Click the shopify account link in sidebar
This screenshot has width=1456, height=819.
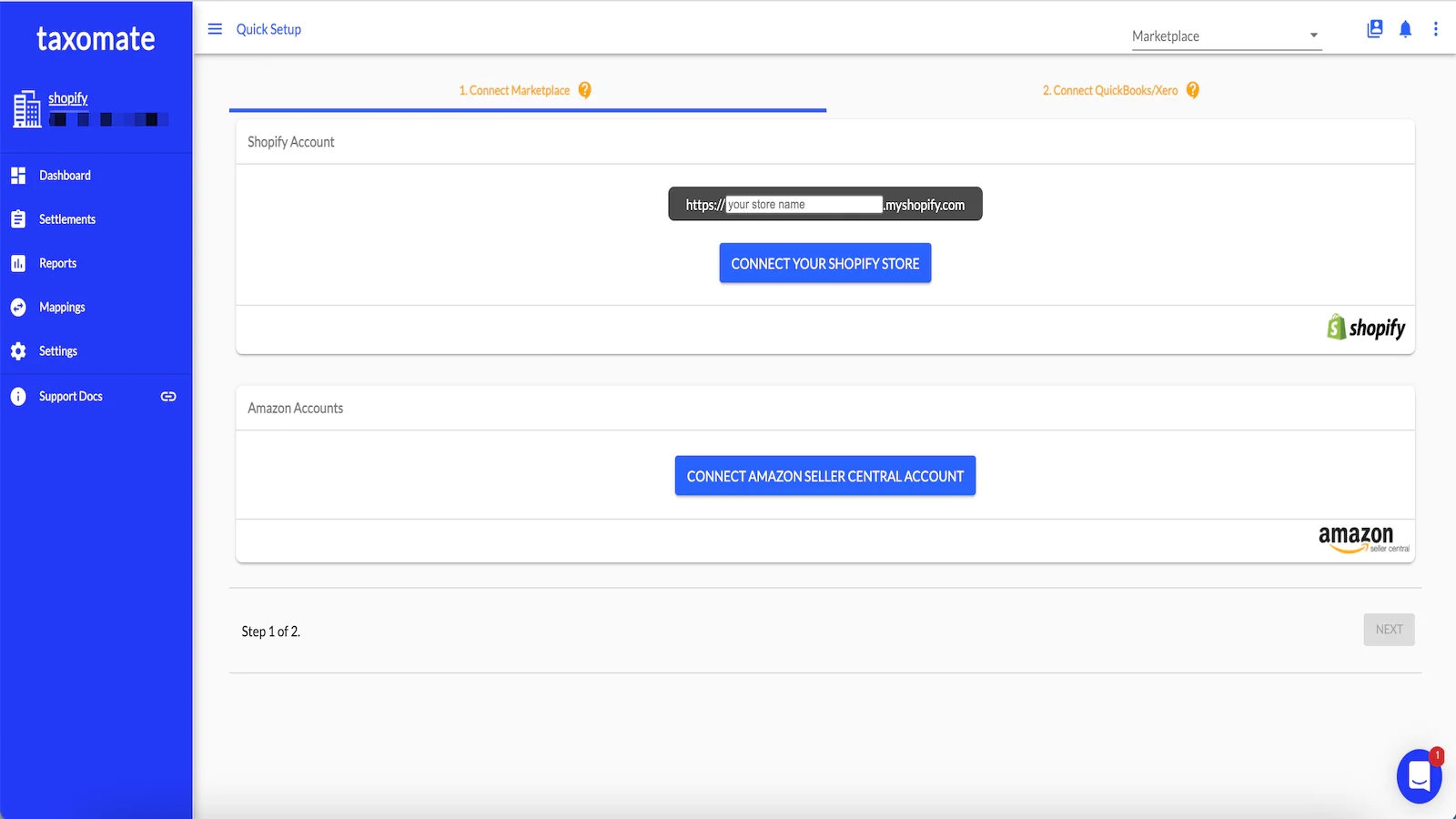(x=68, y=98)
